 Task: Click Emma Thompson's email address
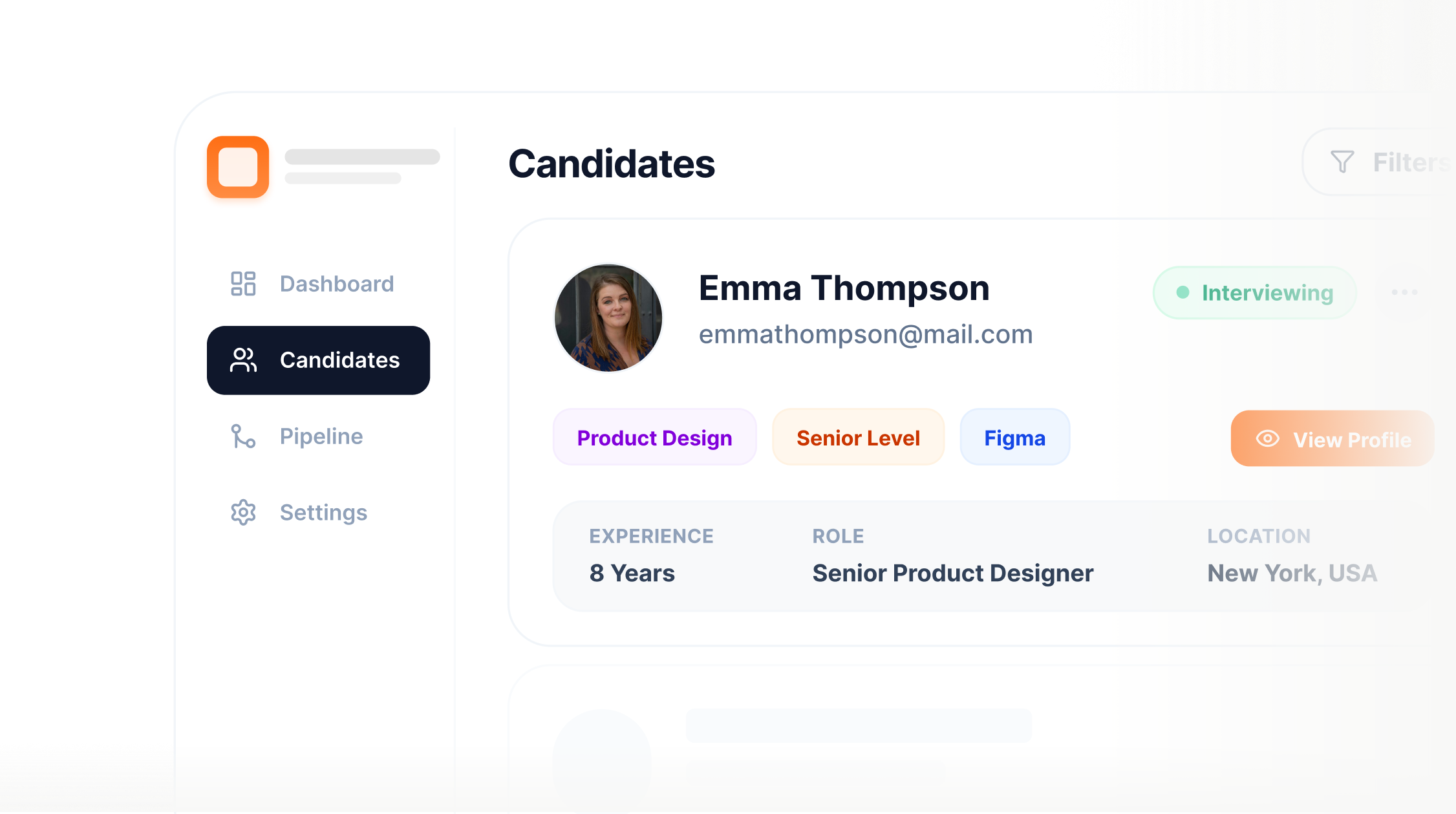(x=866, y=335)
